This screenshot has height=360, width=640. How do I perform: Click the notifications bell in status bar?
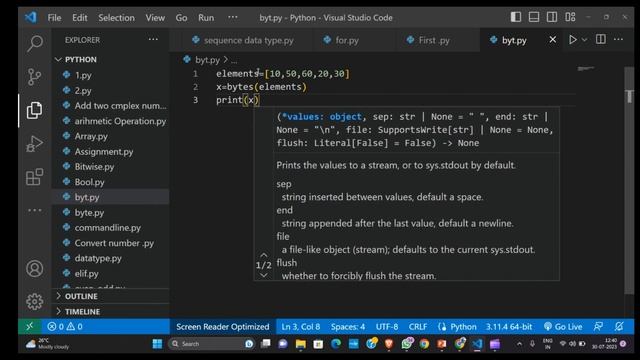[619, 327]
